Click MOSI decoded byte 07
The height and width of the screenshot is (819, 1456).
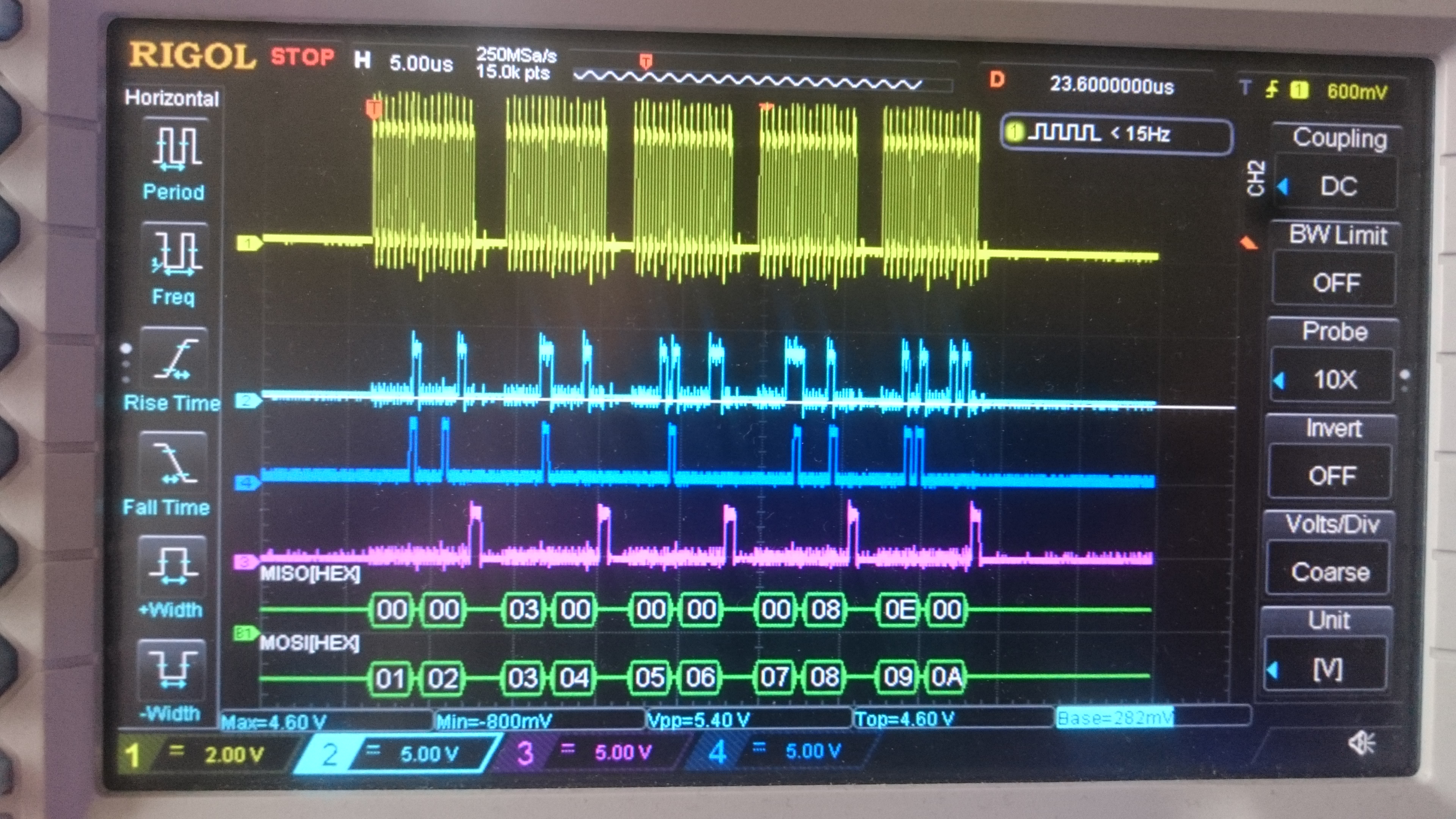774,676
